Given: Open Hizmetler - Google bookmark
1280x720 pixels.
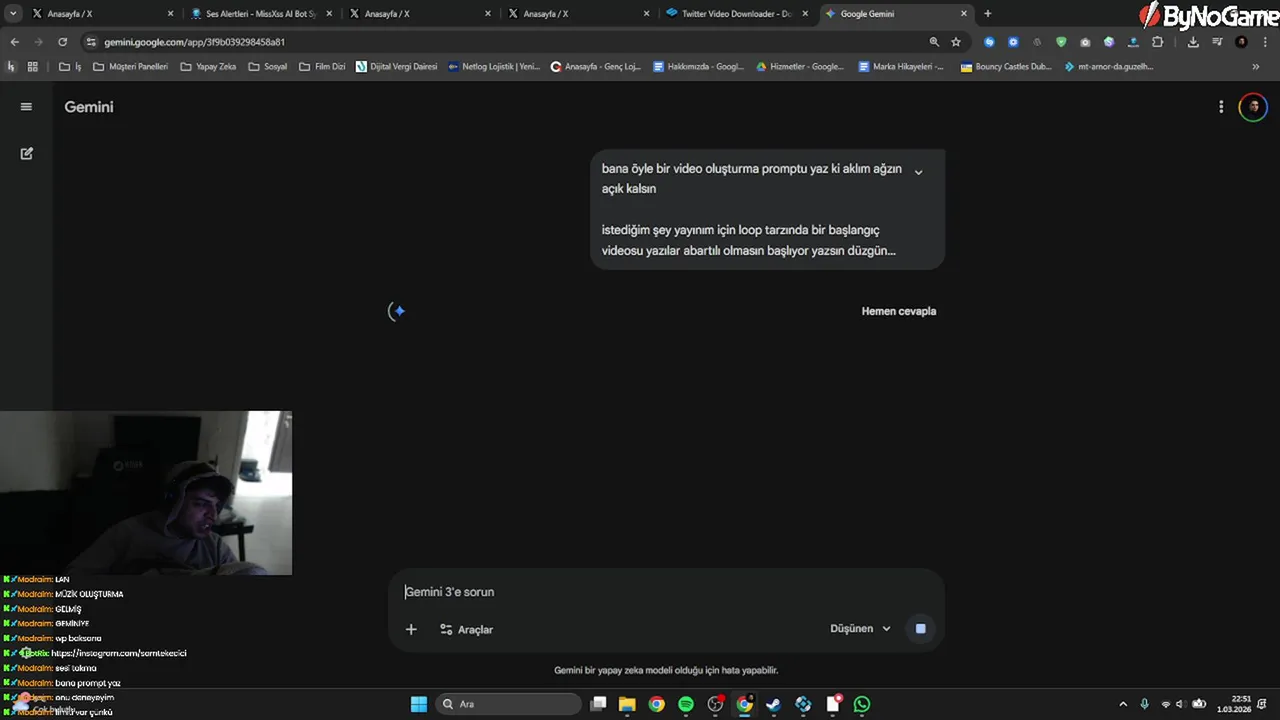Looking at the screenshot, I should [x=800, y=67].
